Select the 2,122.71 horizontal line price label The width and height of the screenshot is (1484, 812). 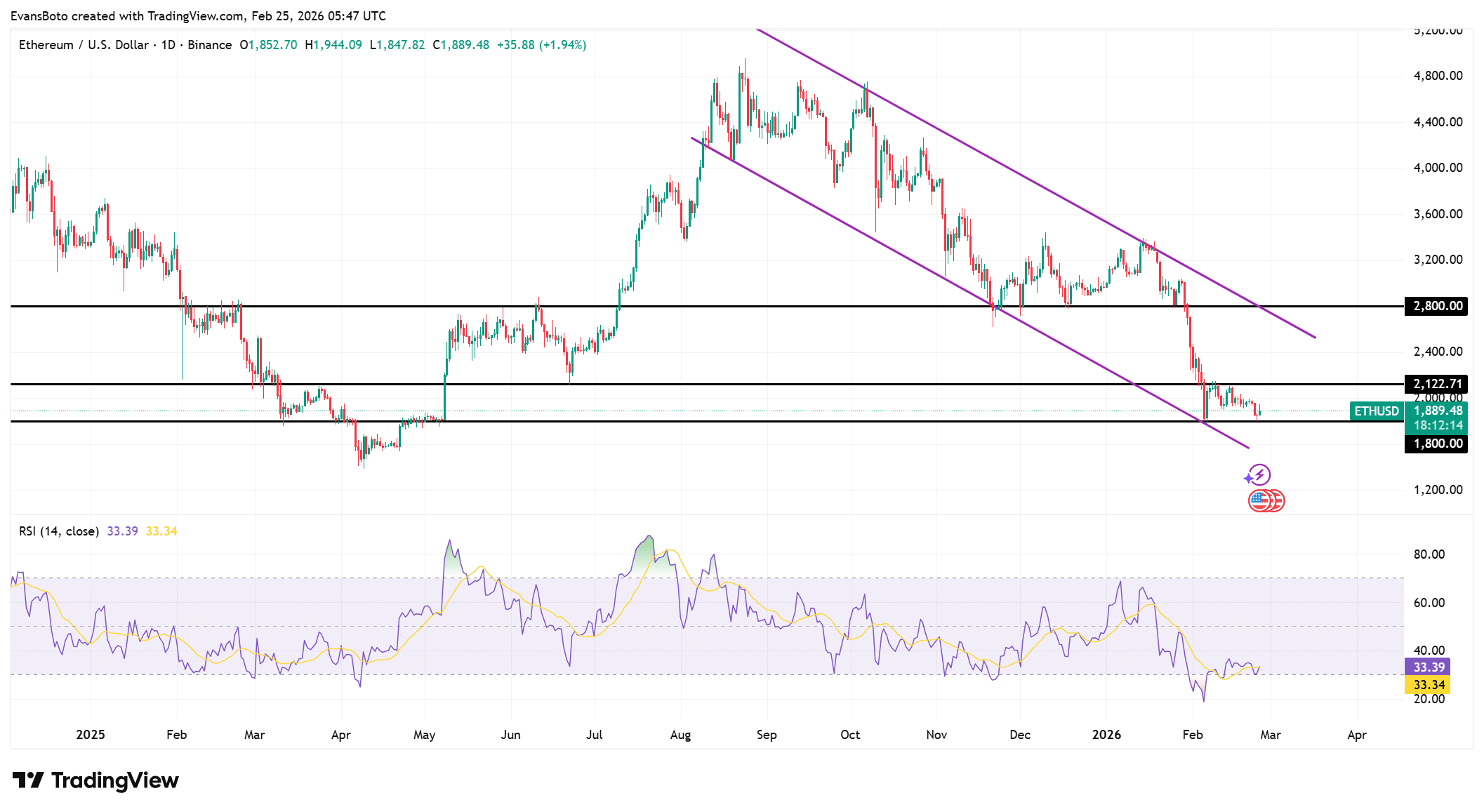point(1437,384)
